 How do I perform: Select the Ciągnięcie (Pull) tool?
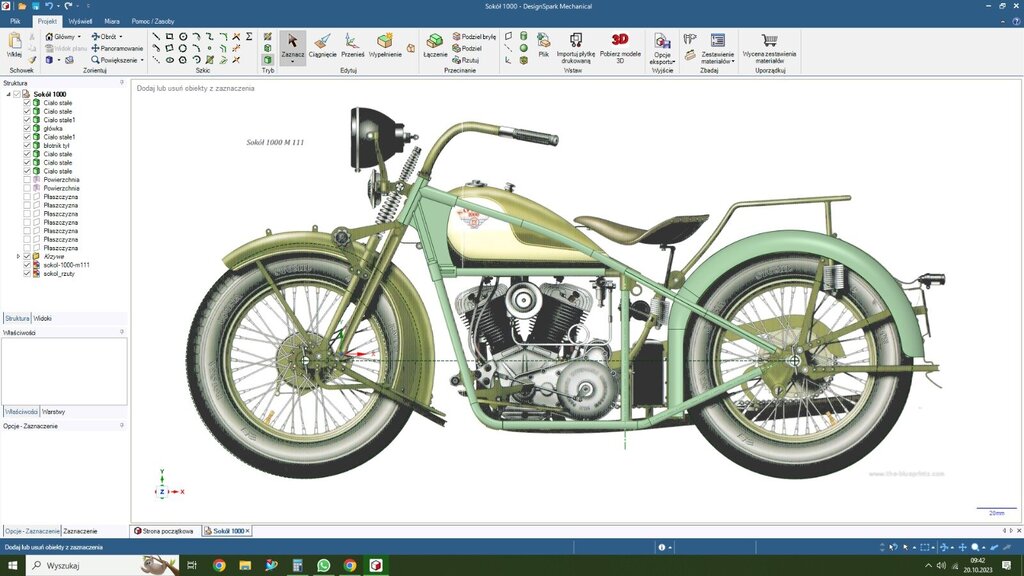(x=322, y=45)
